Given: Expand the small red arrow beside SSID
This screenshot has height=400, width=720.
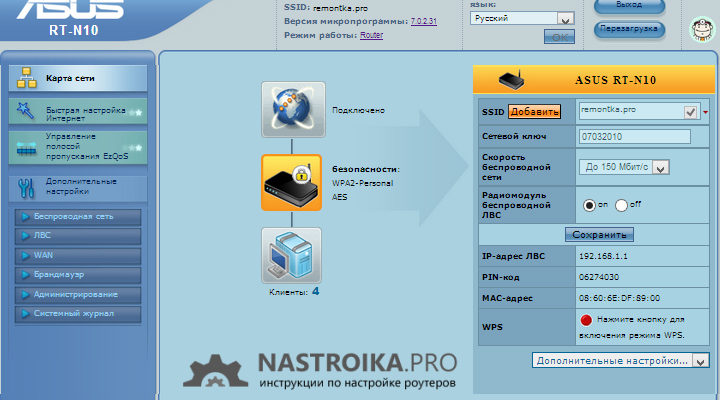Looking at the screenshot, I should click(x=705, y=113).
